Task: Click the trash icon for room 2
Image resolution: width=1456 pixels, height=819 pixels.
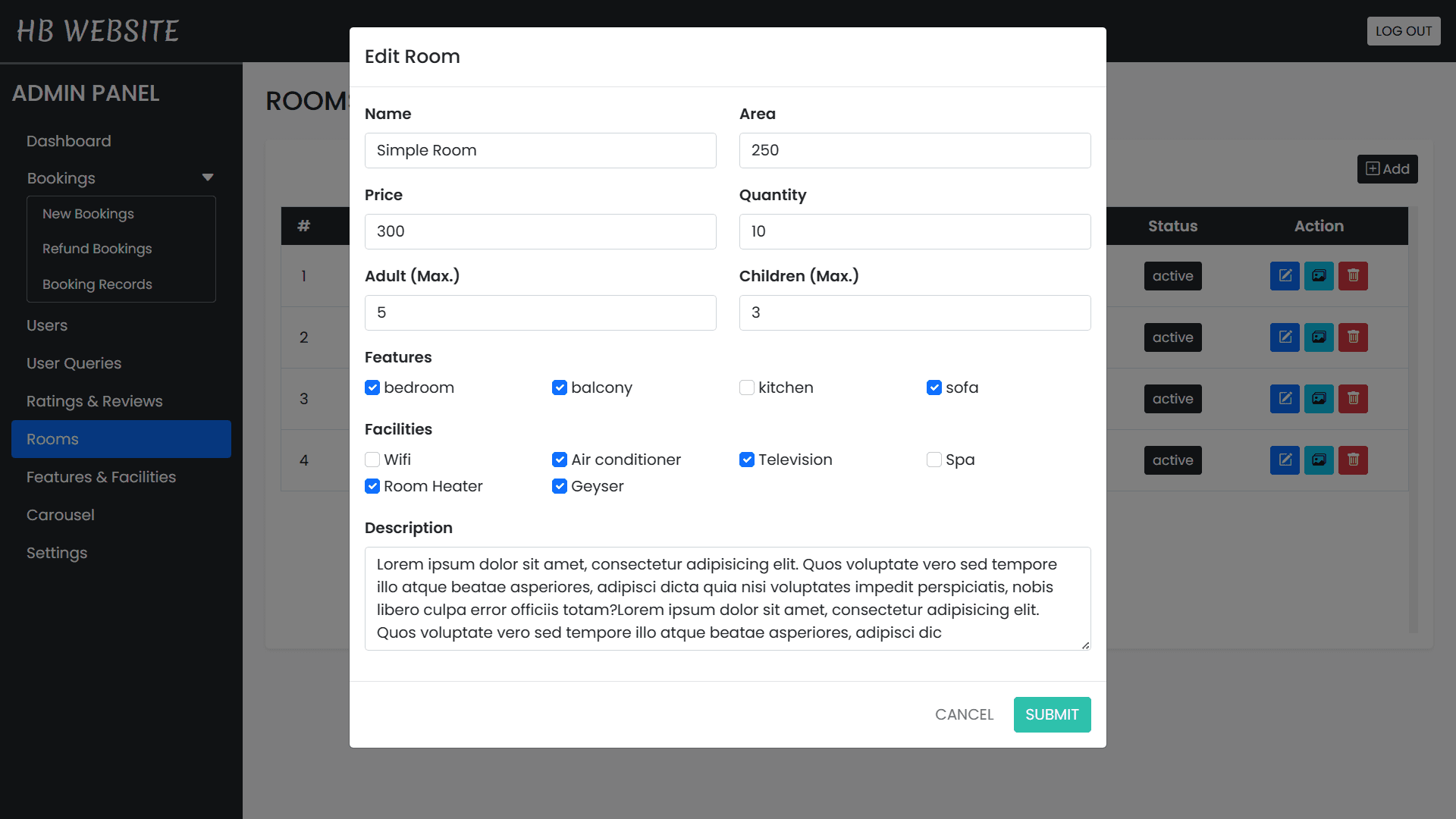Action: point(1353,337)
